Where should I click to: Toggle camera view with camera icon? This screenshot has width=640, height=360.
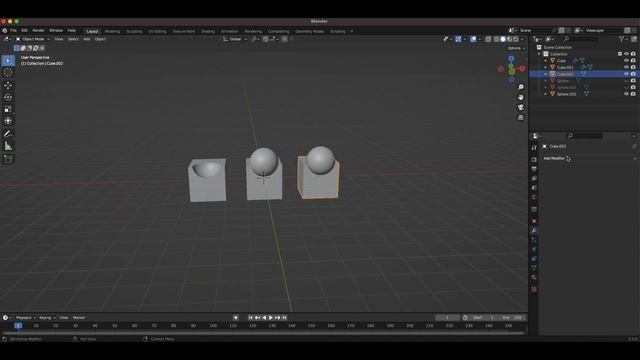[521, 107]
